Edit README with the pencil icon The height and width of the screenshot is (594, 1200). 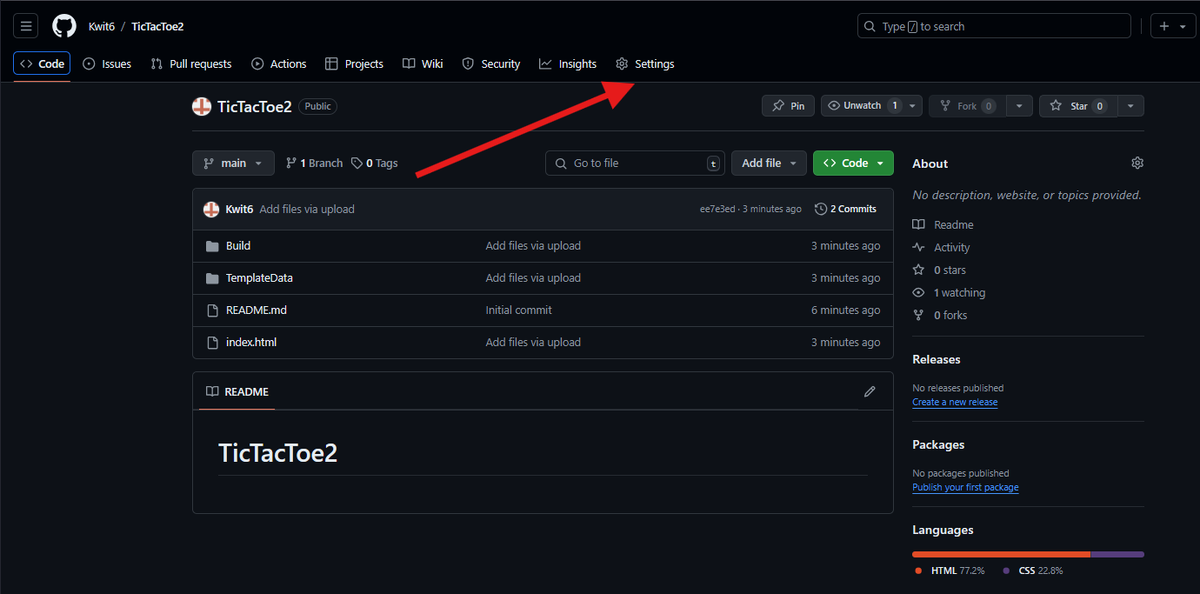(870, 392)
